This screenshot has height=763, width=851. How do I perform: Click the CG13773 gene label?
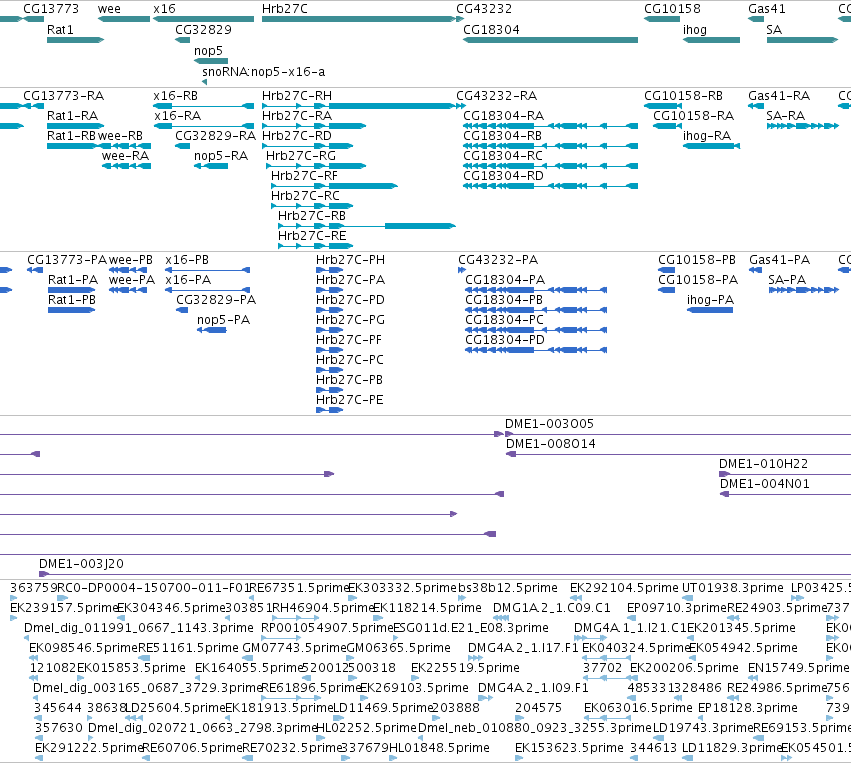click(x=51, y=9)
